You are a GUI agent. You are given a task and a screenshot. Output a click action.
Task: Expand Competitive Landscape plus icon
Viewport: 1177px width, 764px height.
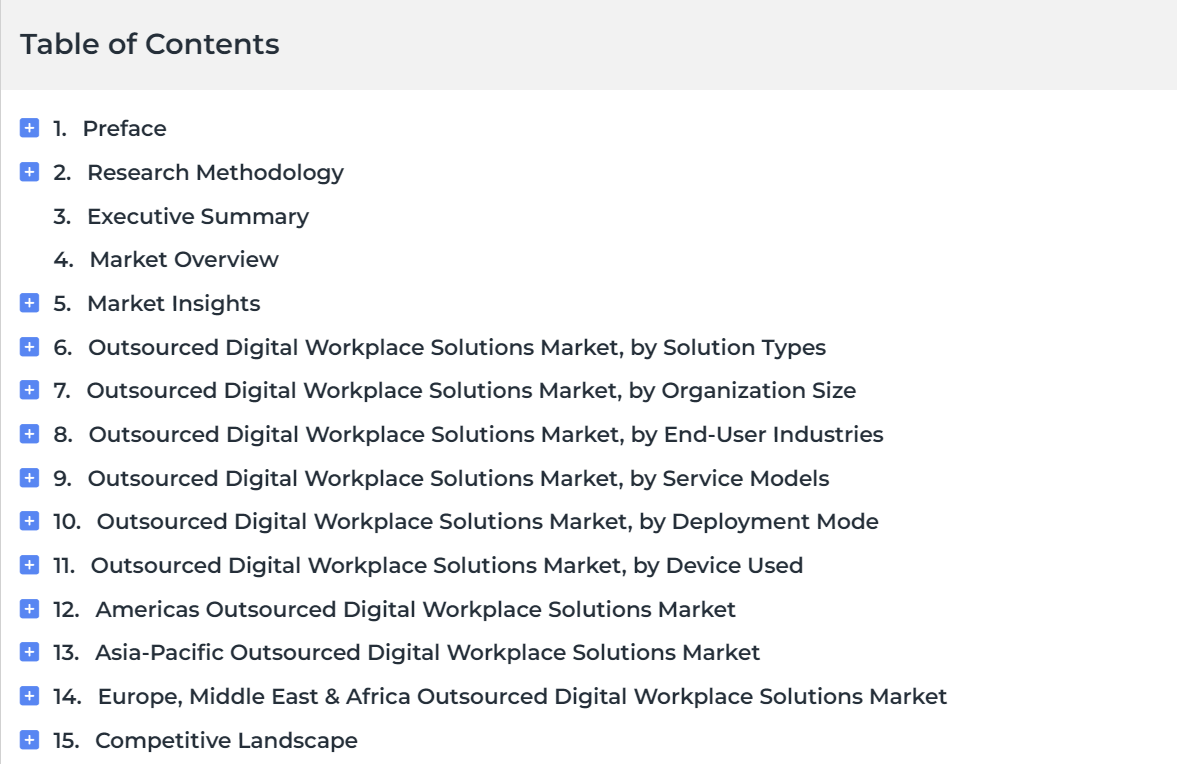(29, 740)
